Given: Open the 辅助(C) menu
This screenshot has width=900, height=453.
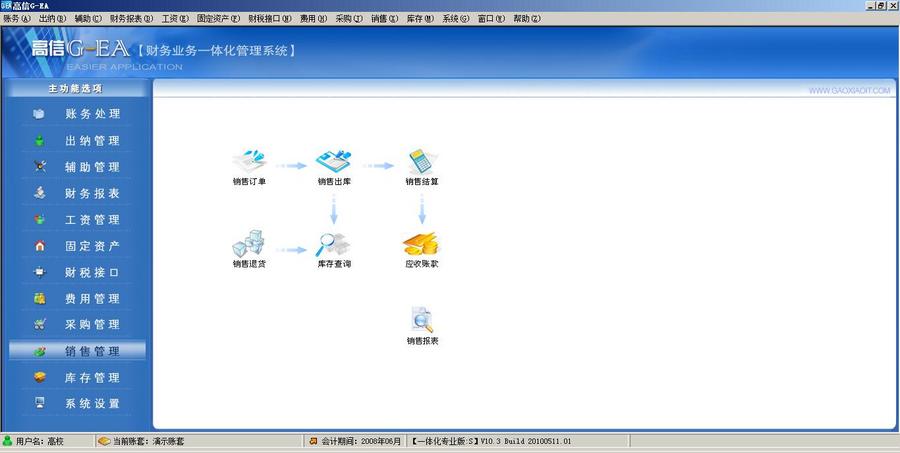Looking at the screenshot, I should pos(88,18).
